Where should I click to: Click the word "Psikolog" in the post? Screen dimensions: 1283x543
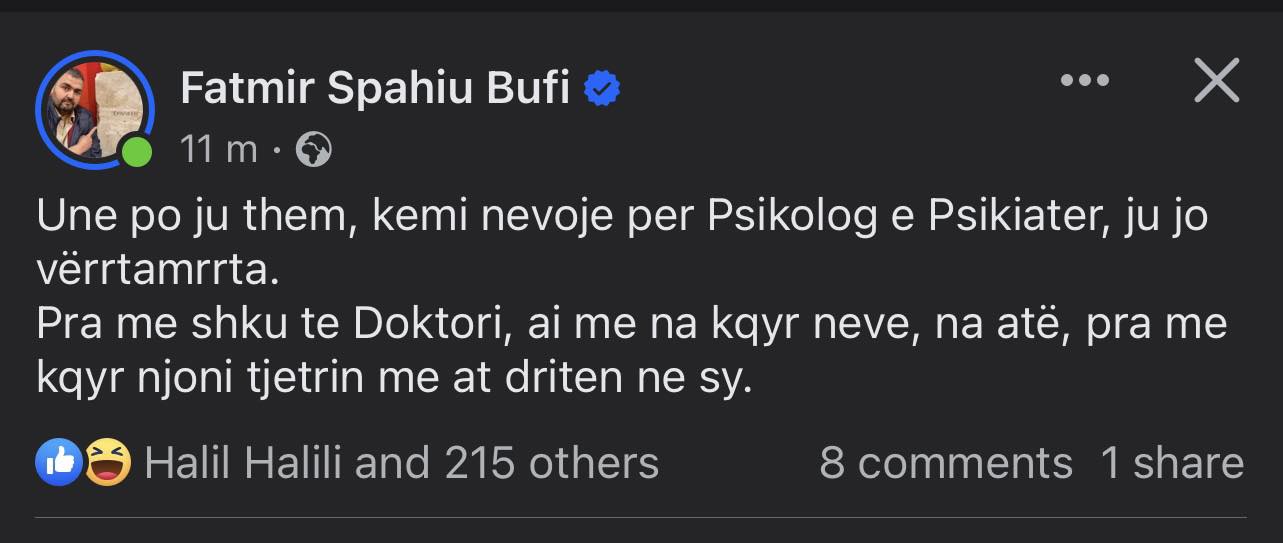789,218
